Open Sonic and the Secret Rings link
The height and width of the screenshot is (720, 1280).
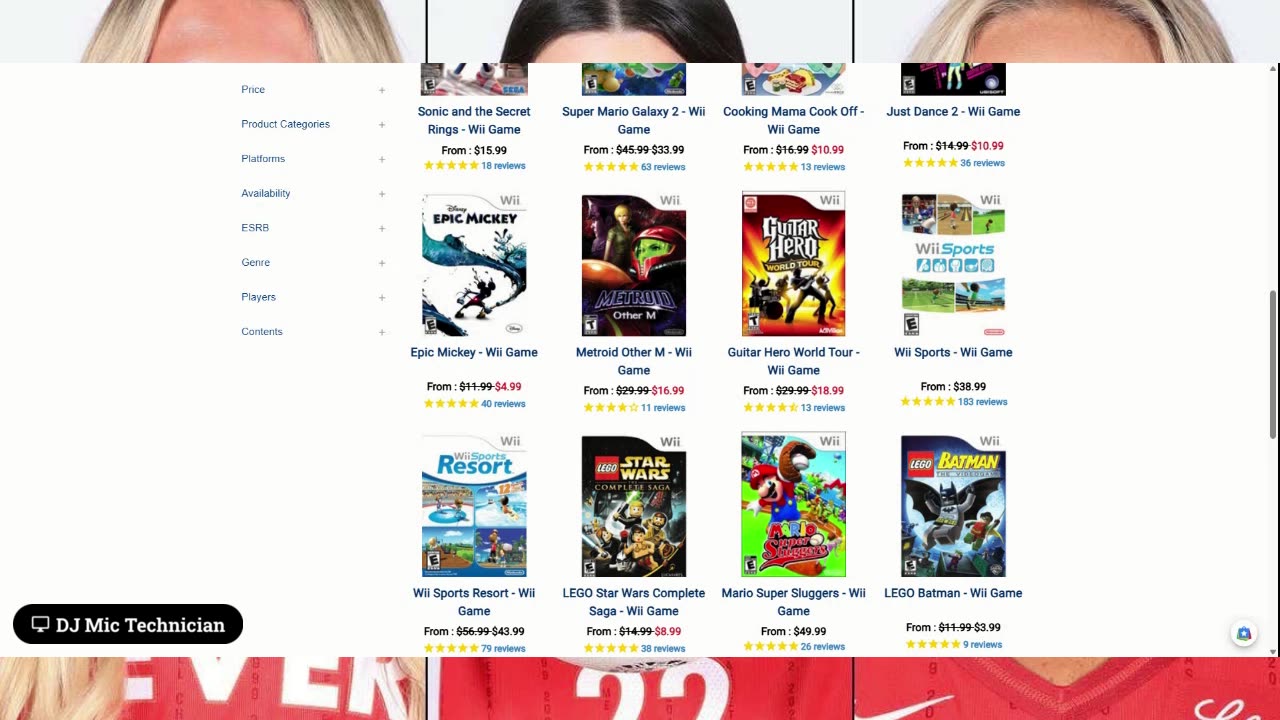[474, 120]
